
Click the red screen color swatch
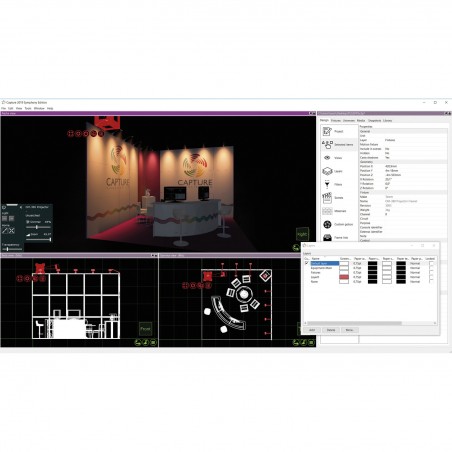click(344, 277)
